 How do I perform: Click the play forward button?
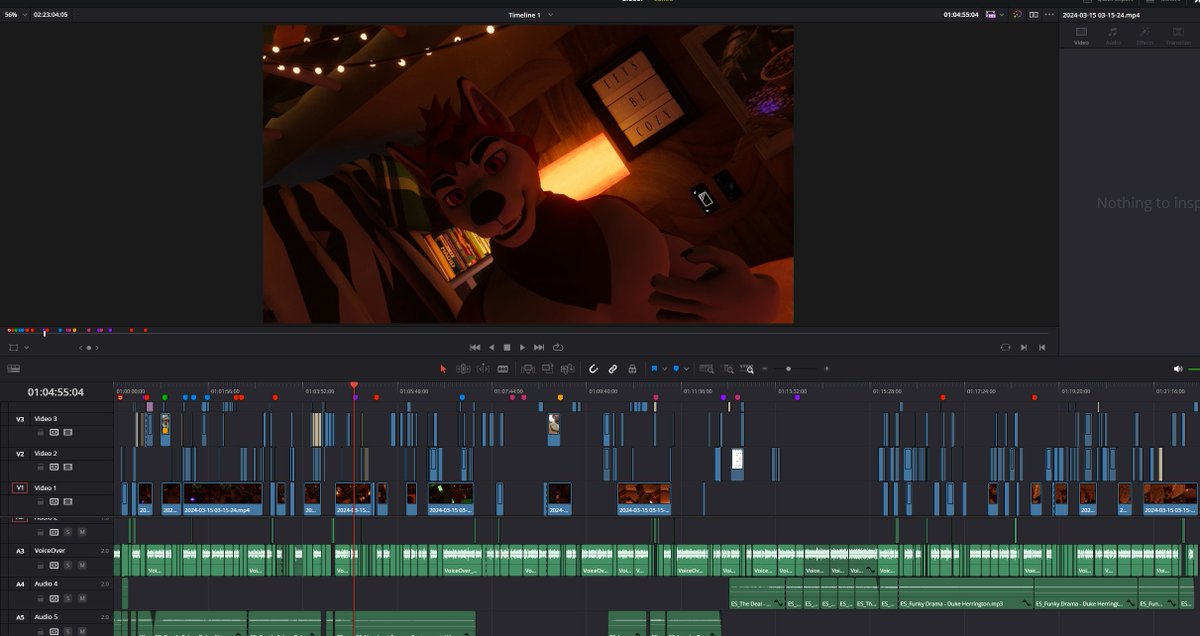coord(522,347)
